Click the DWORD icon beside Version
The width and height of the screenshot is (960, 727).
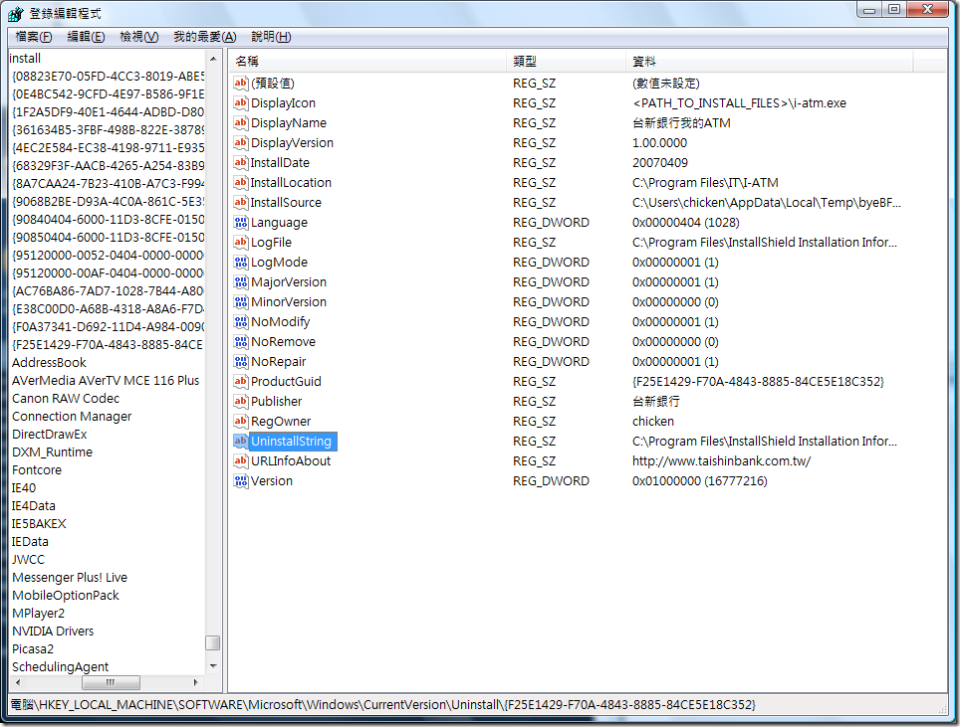click(239, 481)
